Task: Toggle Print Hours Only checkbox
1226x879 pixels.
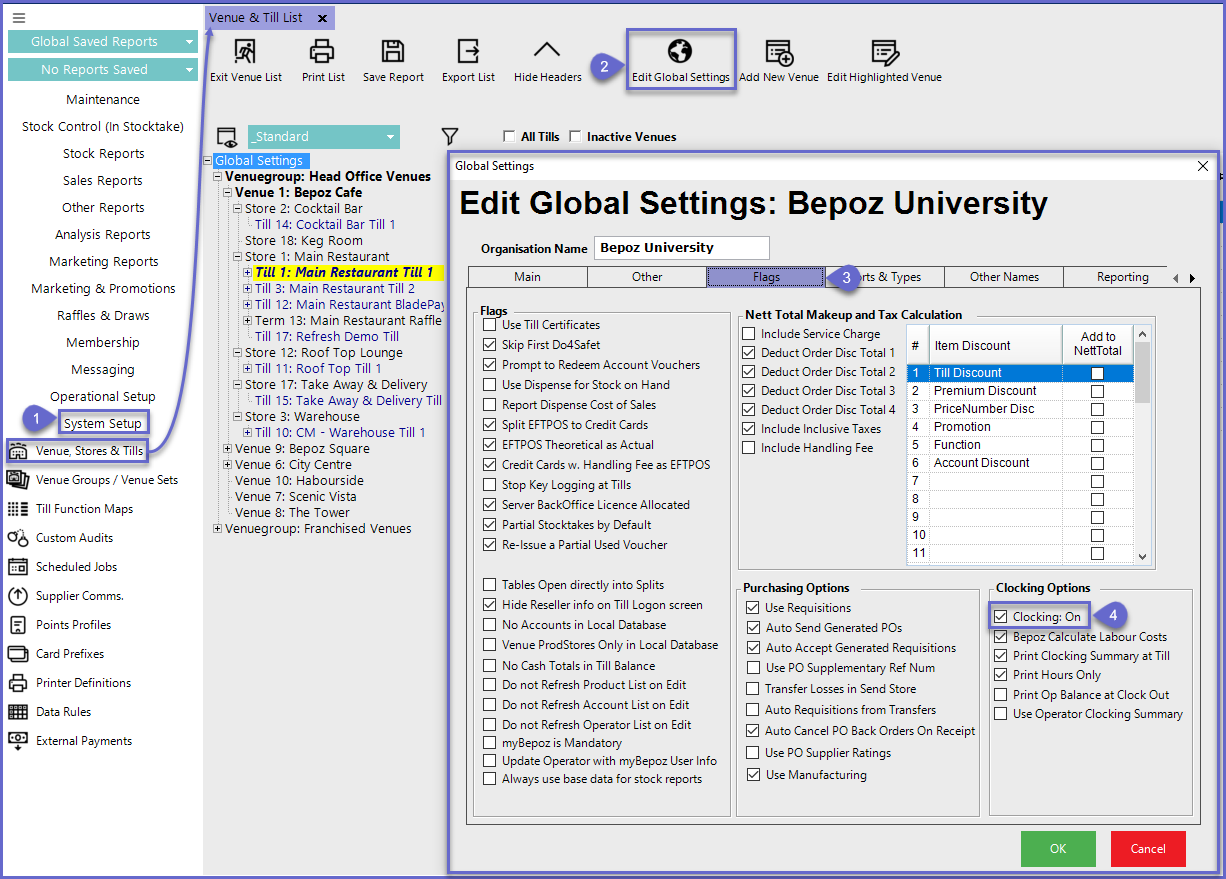Action: [1001, 675]
